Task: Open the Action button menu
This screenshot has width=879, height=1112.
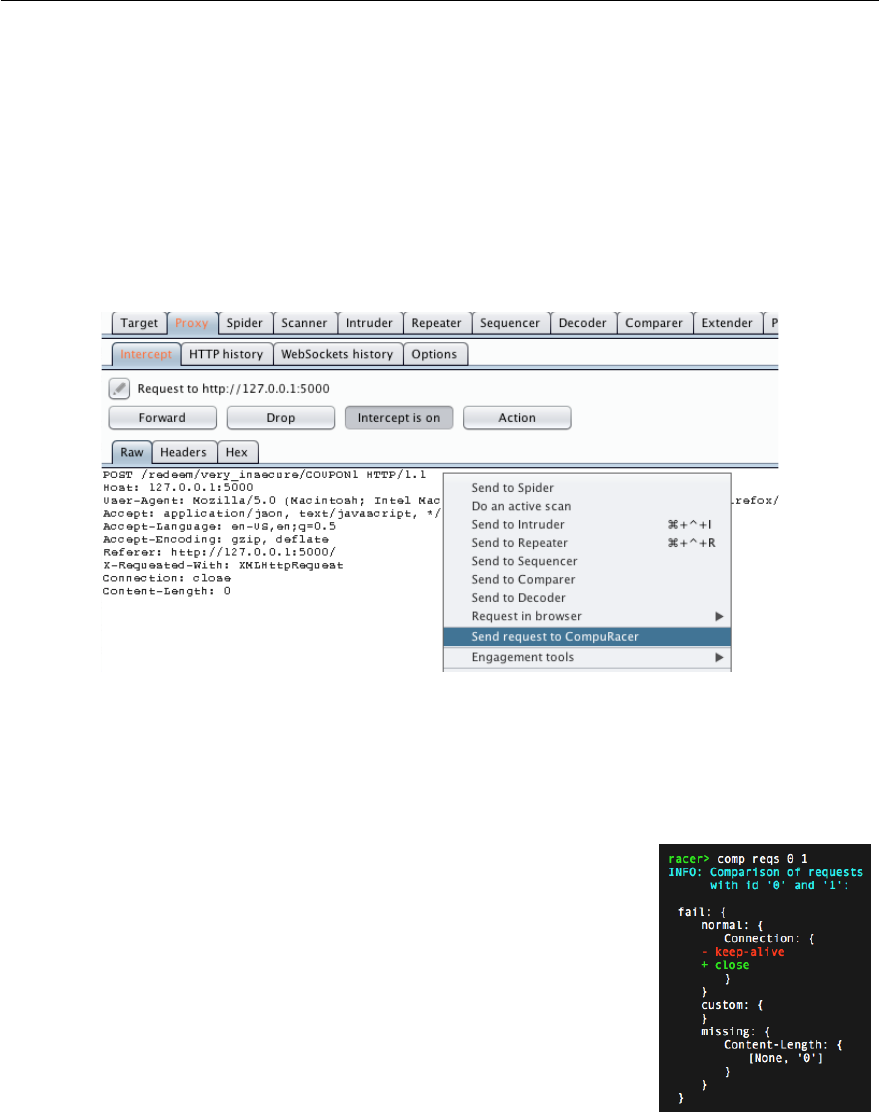Action: 517,418
